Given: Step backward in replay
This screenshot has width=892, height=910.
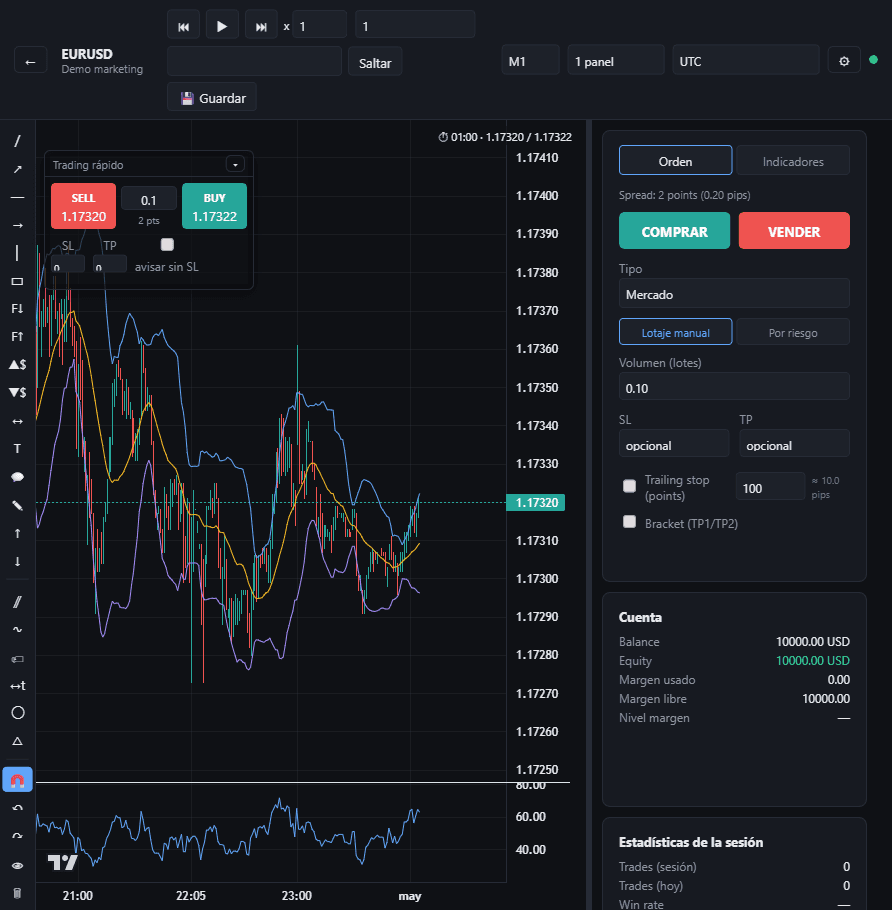Looking at the screenshot, I should [183, 26].
